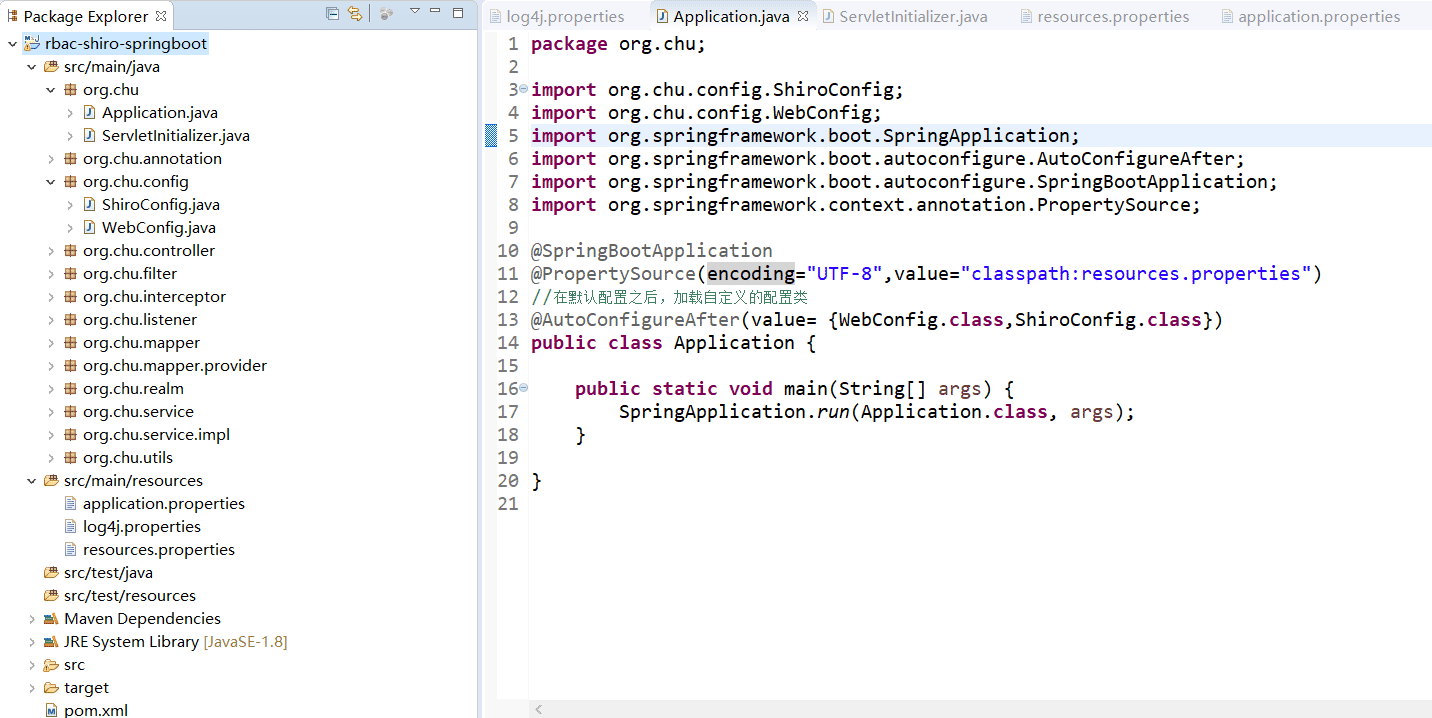Select Application.java file icon in tree
Viewport: 1432px width, 718px height.
[x=89, y=113]
